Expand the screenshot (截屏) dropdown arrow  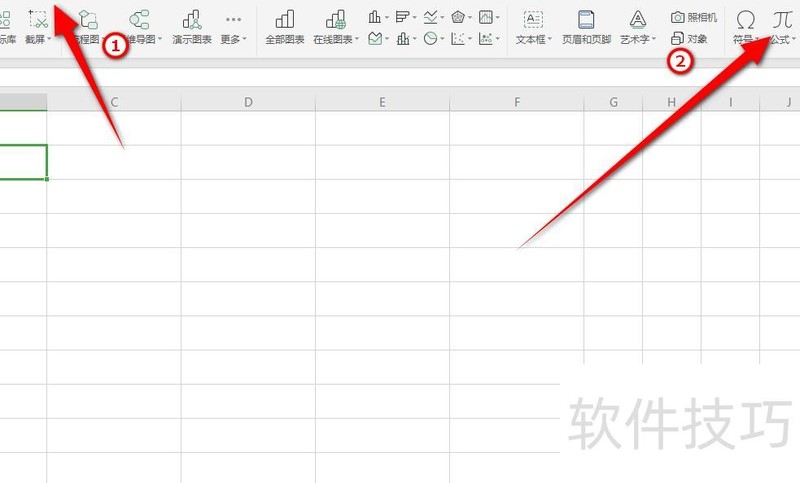[49, 39]
